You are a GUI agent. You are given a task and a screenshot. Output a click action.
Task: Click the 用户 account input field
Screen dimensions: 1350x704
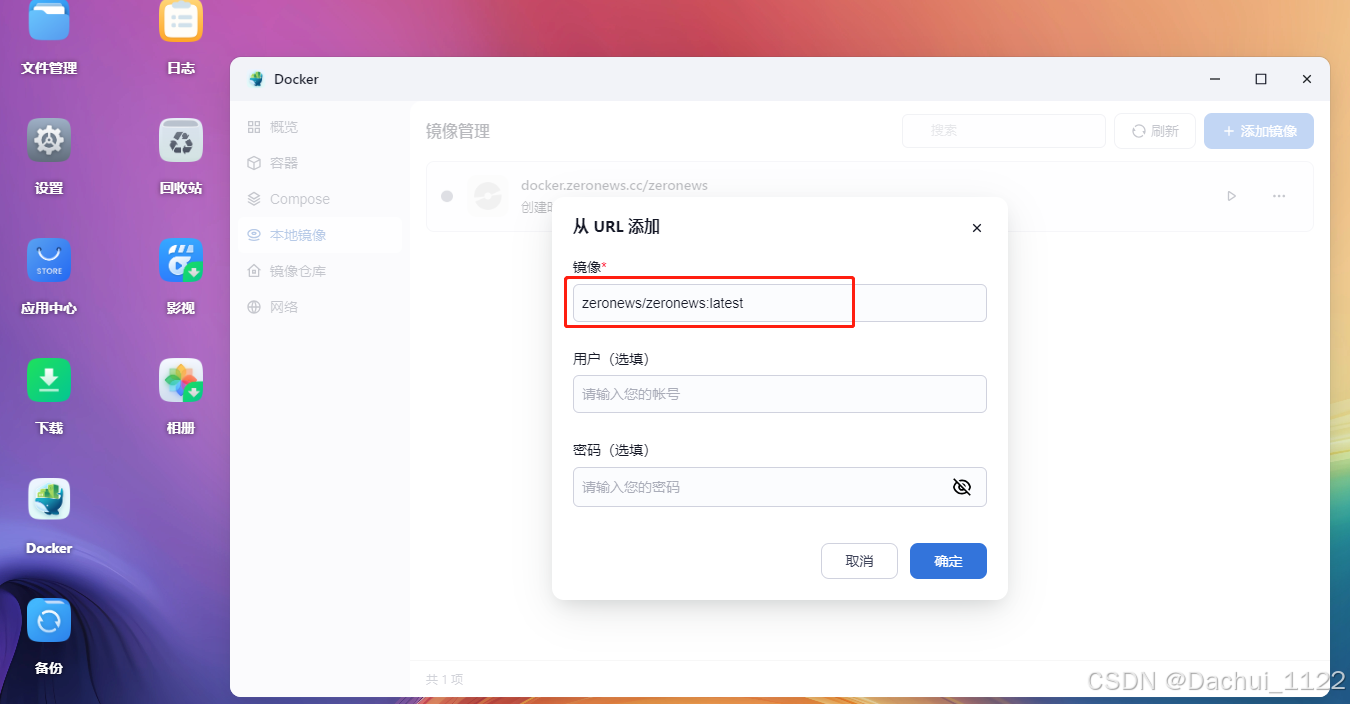780,394
